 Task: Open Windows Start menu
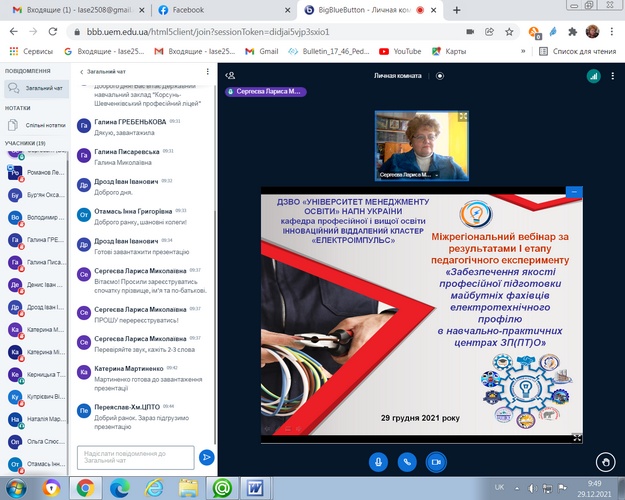click(x=16, y=488)
